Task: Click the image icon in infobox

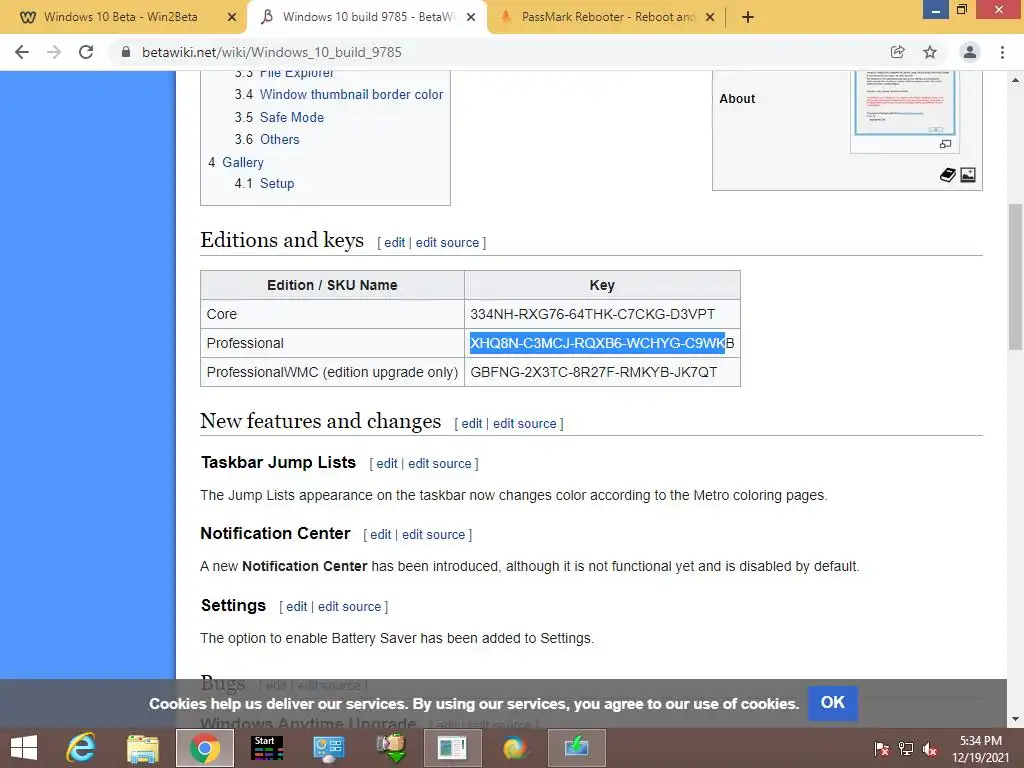Action: [968, 174]
